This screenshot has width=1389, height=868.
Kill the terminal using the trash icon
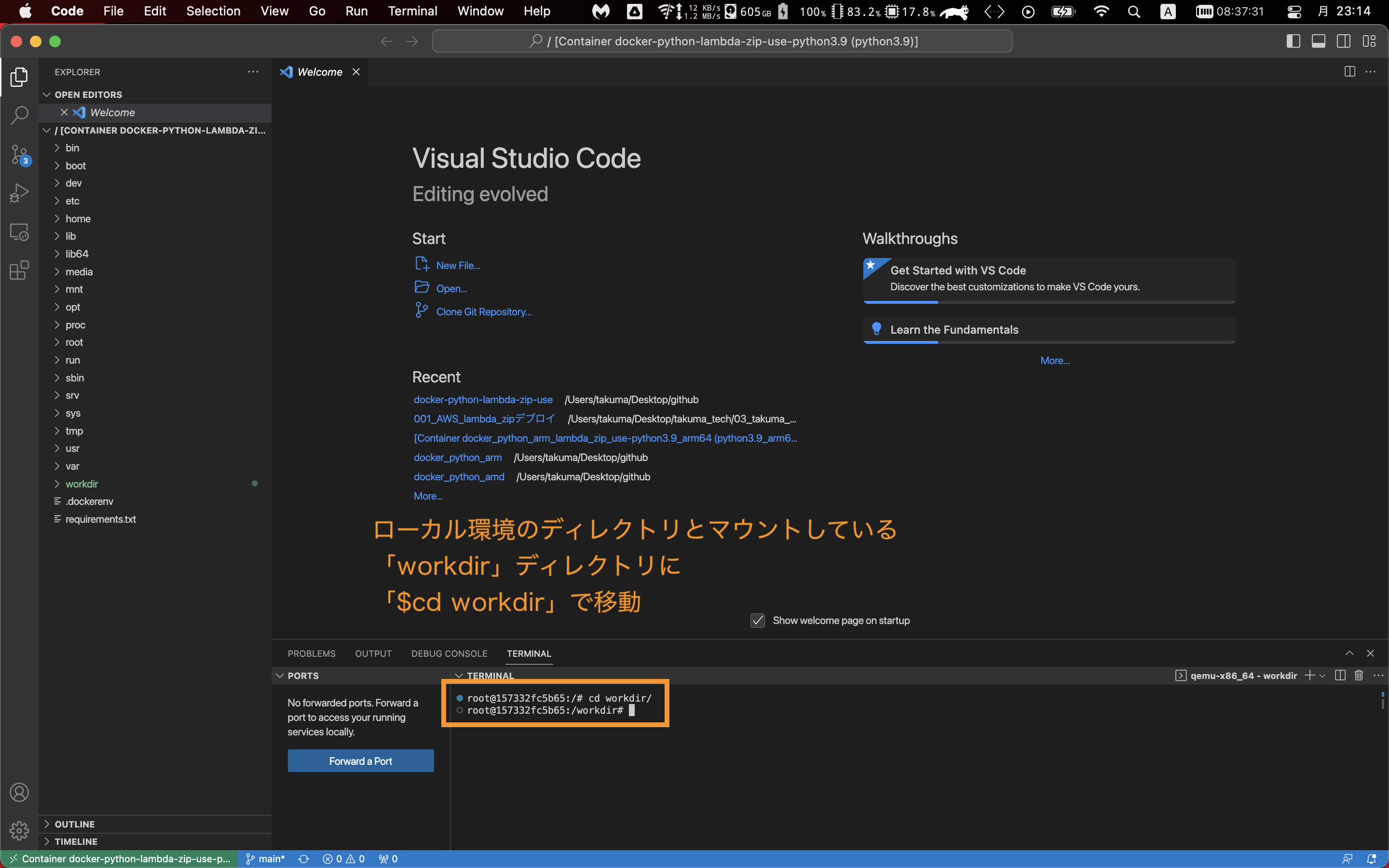click(1359, 675)
